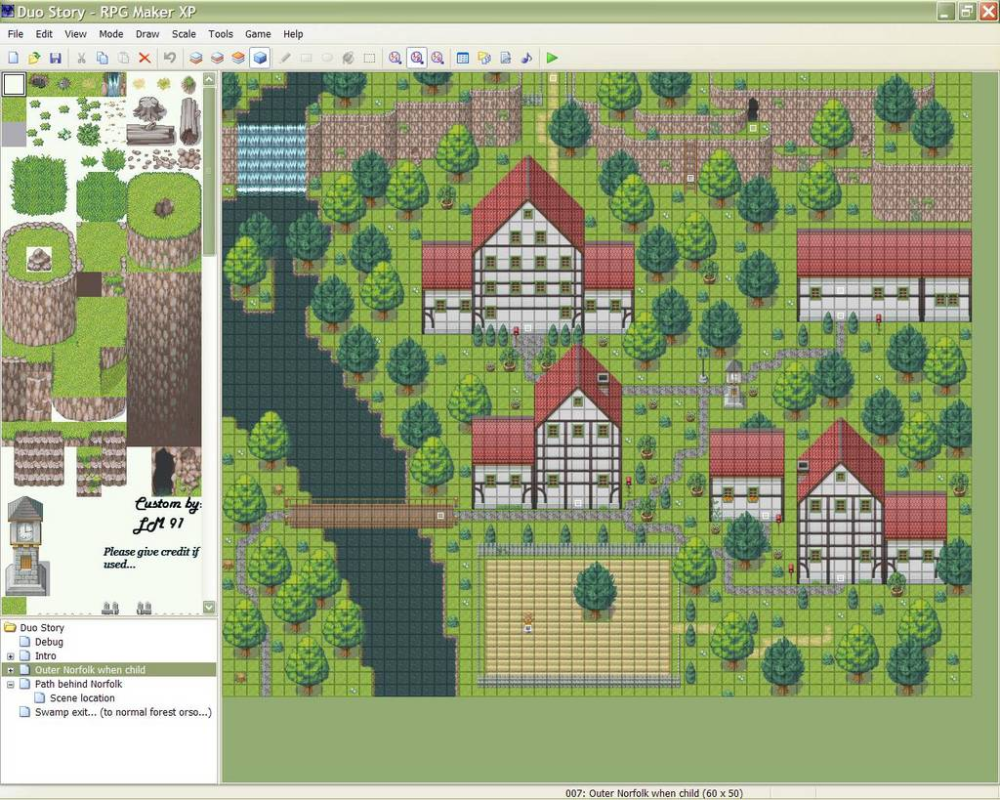Click the Paste clipboard icon
1000x800 pixels.
point(123,58)
